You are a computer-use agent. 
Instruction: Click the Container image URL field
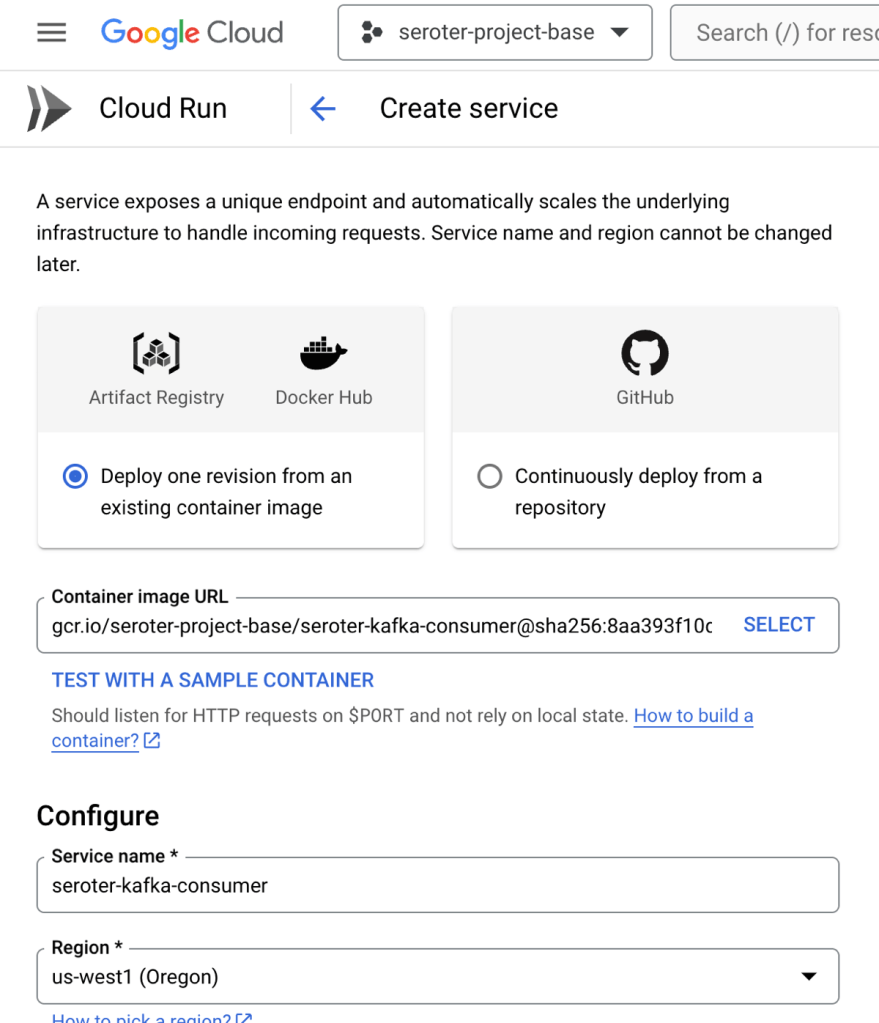[x=382, y=626]
